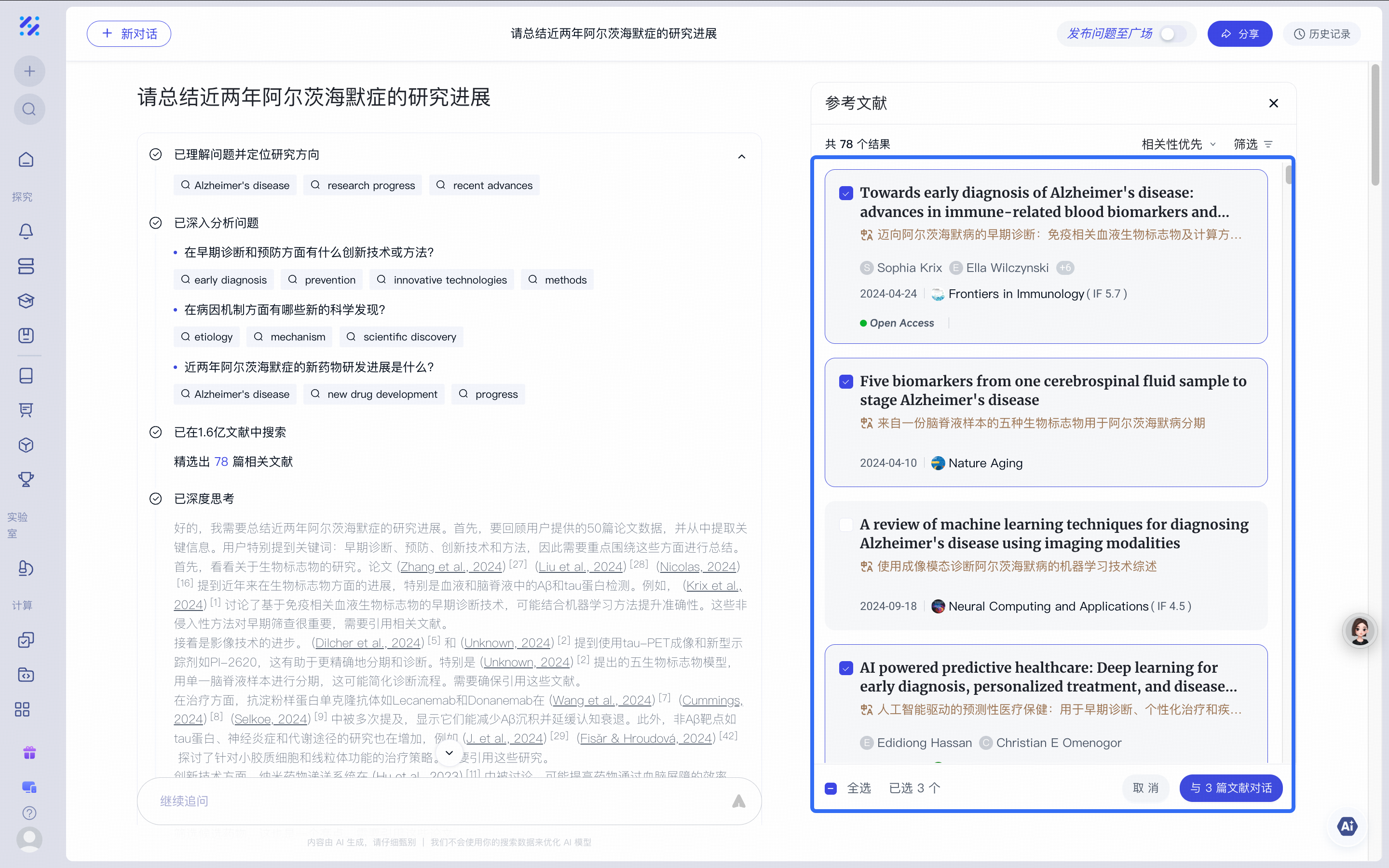Click the app logo in the sidebar
This screenshot has height=868, width=1389.
[x=29, y=26]
